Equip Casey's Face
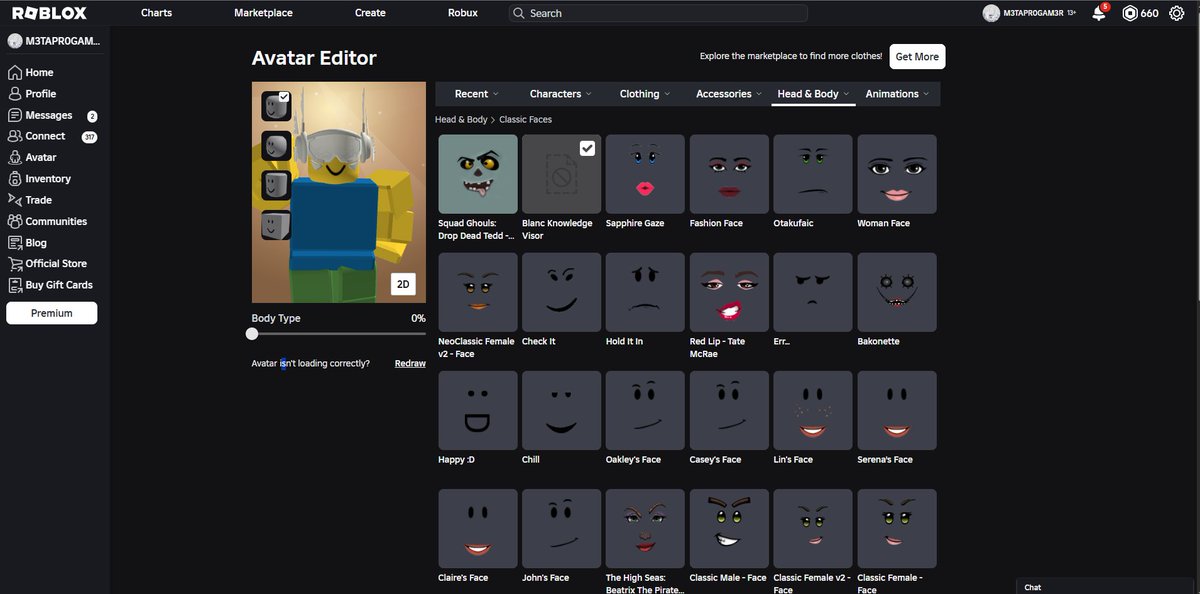 tap(729, 411)
